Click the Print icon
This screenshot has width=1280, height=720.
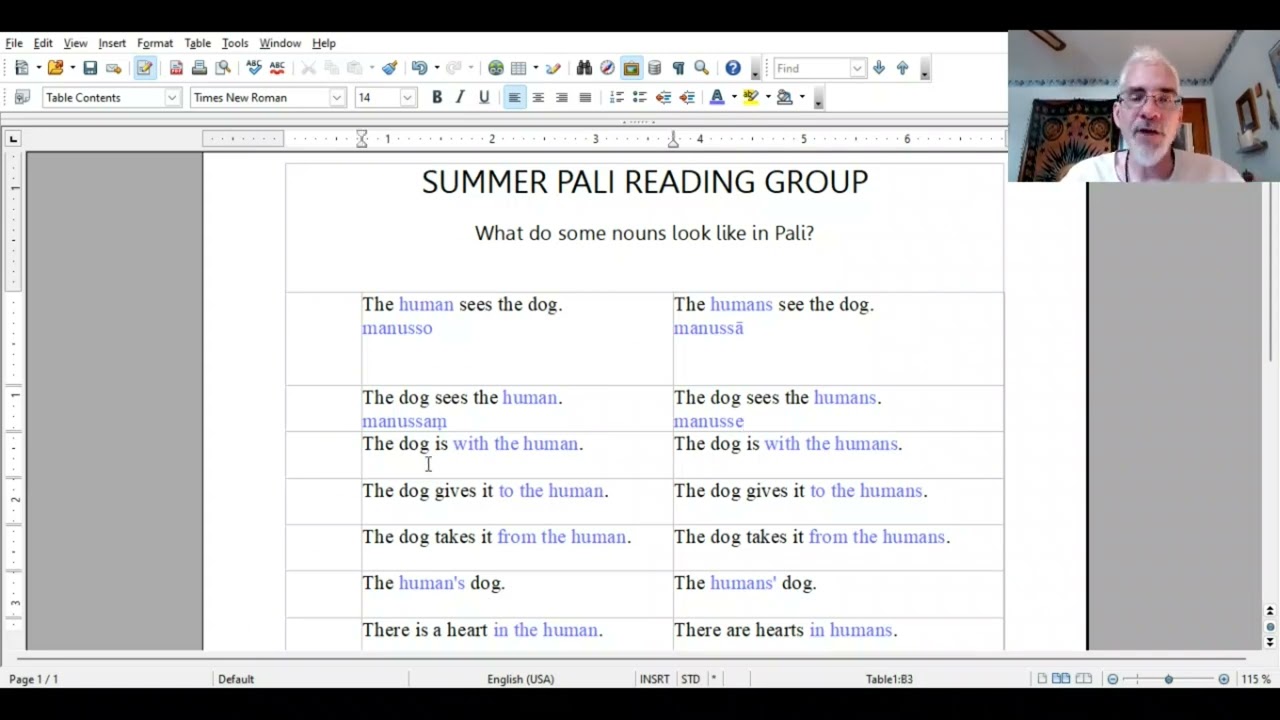(199, 68)
